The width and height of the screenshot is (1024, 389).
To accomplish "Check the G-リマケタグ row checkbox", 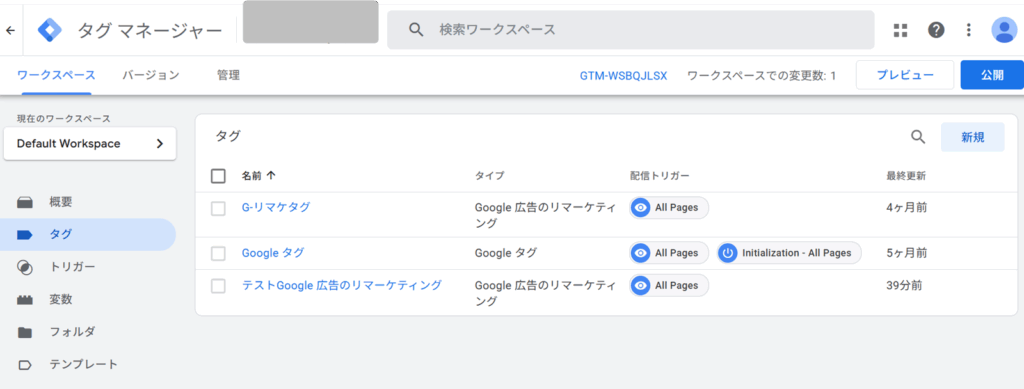I will click(x=218, y=208).
